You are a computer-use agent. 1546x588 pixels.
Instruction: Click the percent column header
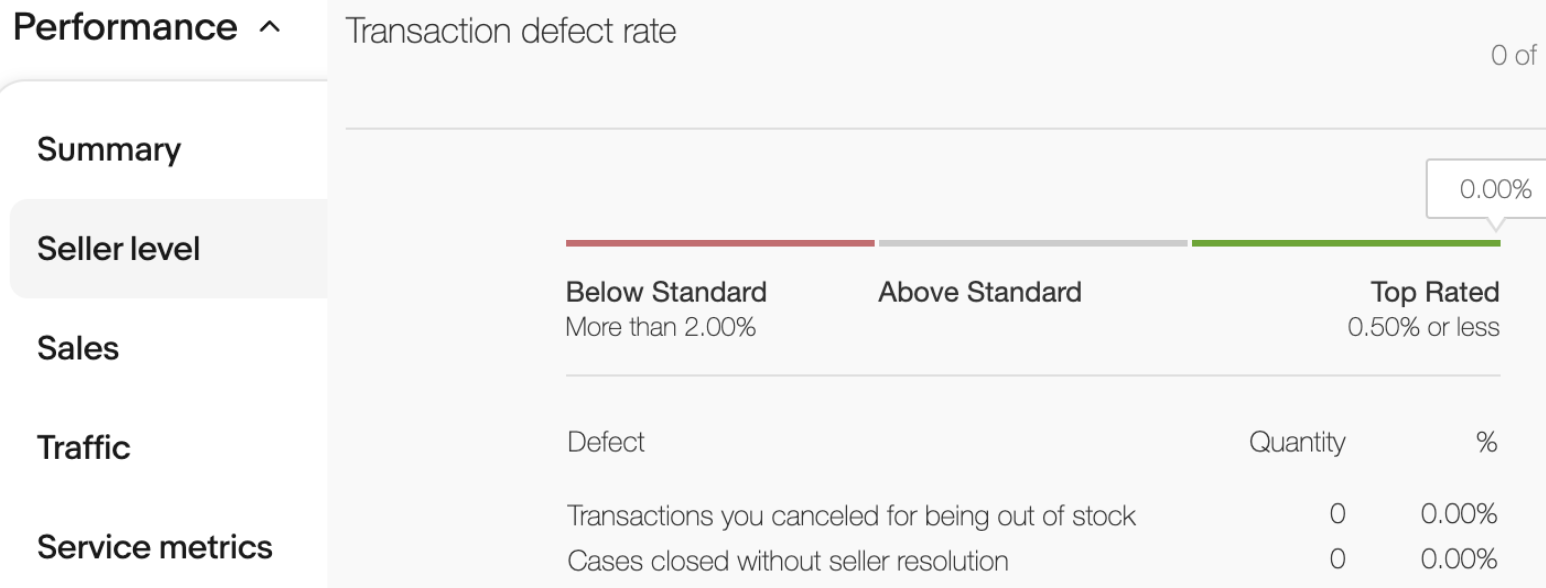pyautogui.click(x=1486, y=441)
